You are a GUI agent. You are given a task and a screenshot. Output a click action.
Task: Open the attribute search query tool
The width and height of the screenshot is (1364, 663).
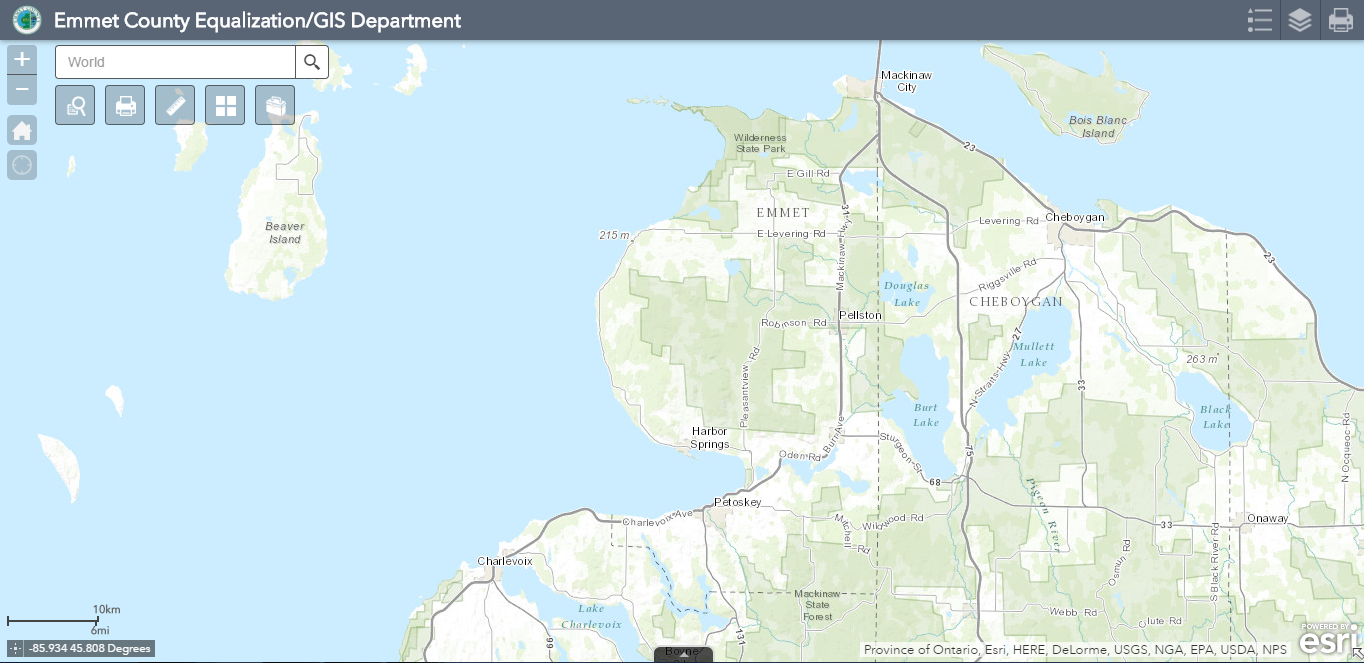pyautogui.click(x=75, y=104)
